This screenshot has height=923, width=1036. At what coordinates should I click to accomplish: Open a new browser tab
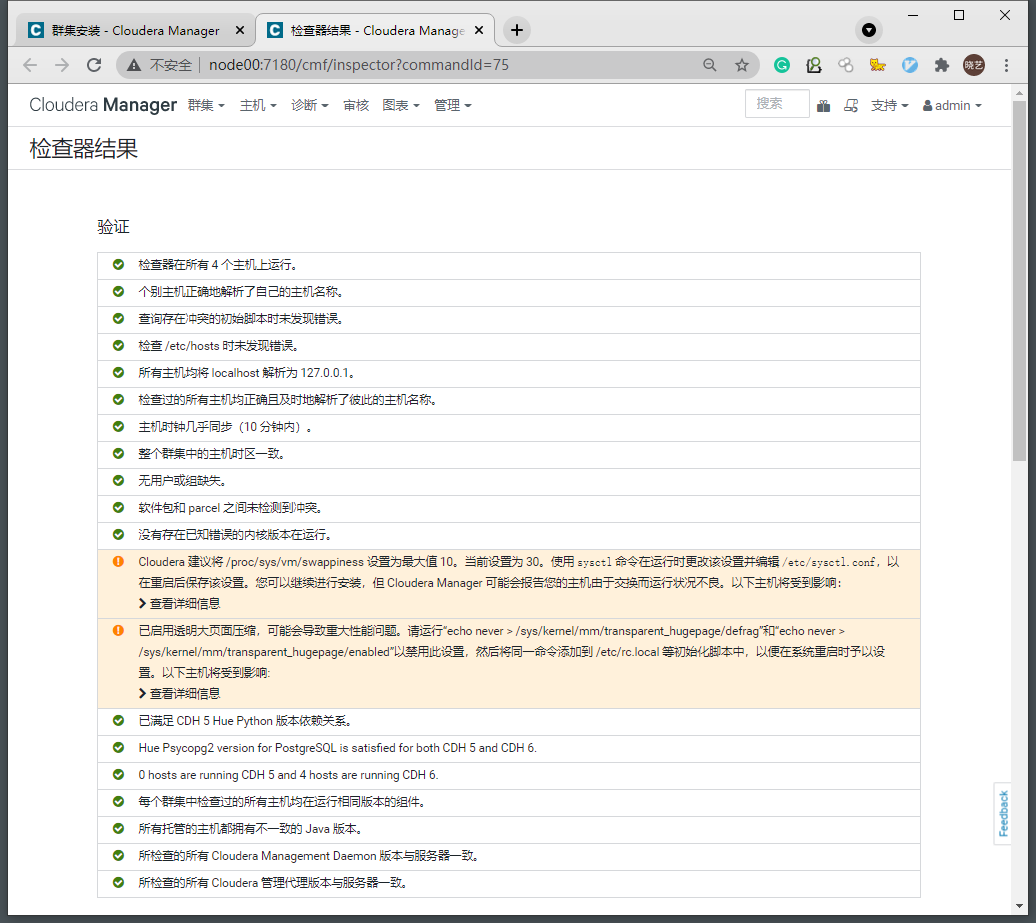pos(517,30)
